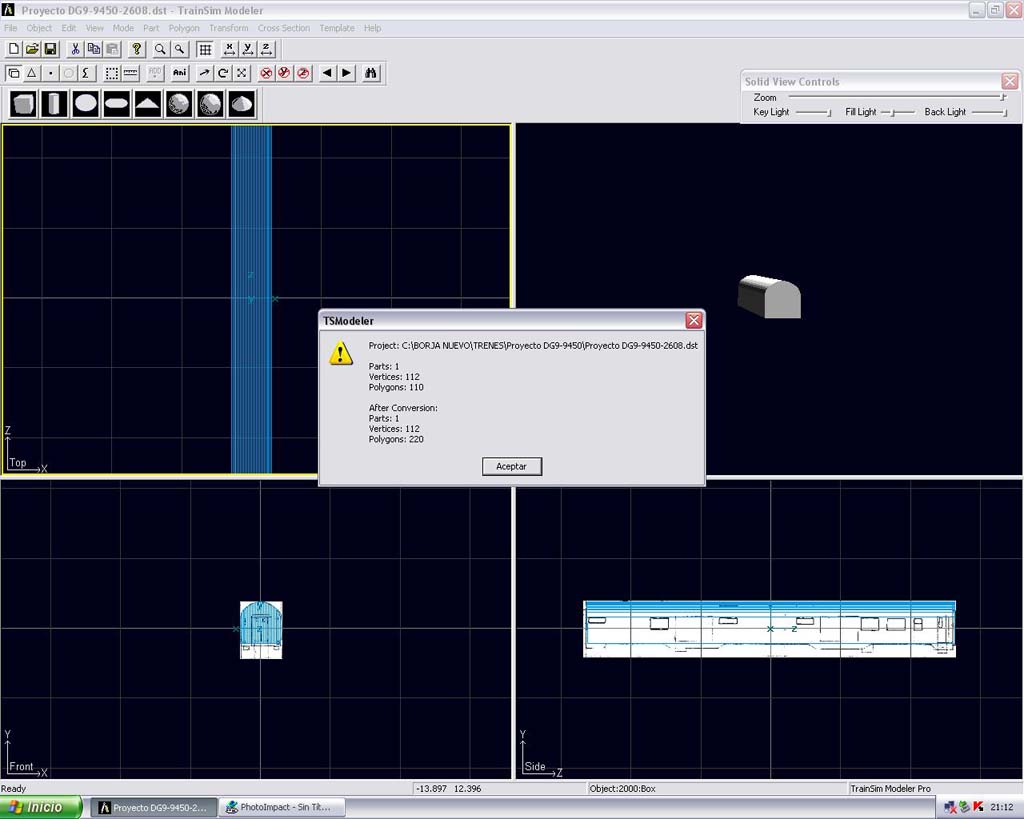
Task: Switch to PhotoImpact in the taskbar
Action: [x=281, y=807]
